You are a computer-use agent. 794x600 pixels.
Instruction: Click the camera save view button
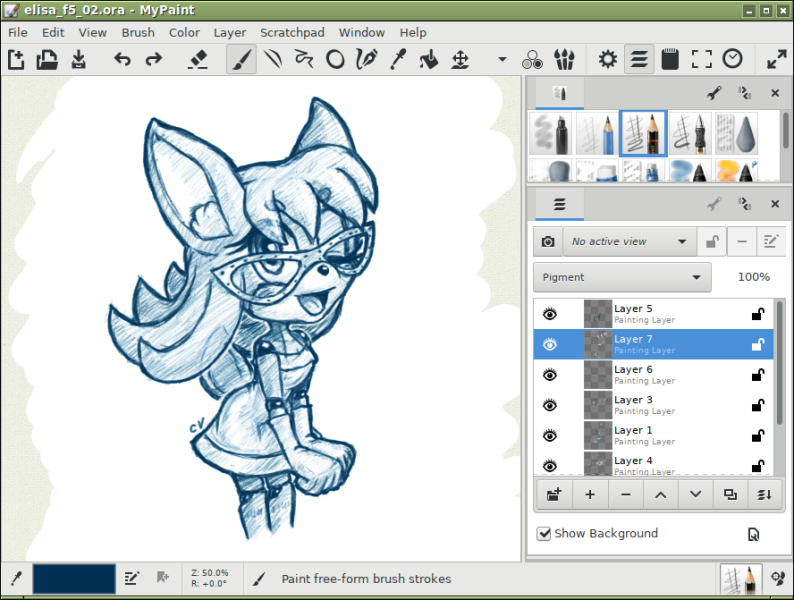point(548,242)
